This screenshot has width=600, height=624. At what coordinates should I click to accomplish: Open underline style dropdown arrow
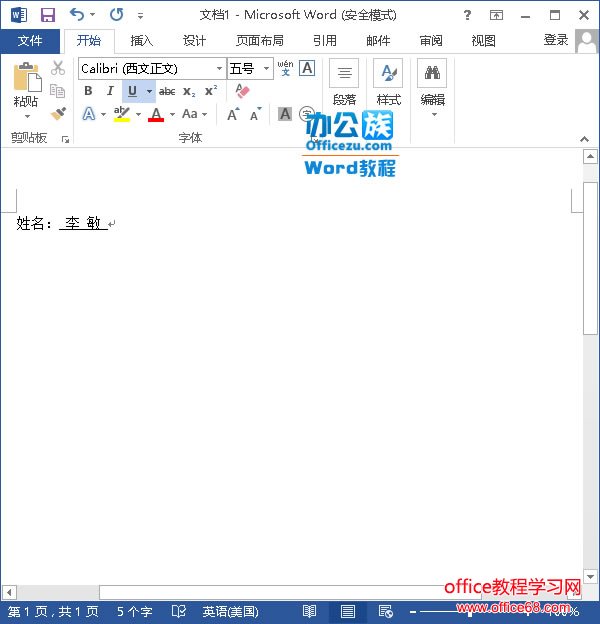(x=149, y=91)
